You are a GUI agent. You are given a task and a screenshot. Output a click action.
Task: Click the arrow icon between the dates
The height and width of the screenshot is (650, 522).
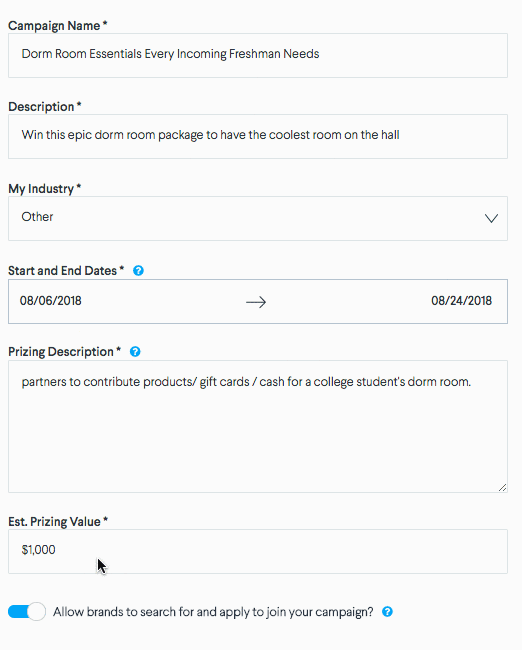click(x=256, y=302)
